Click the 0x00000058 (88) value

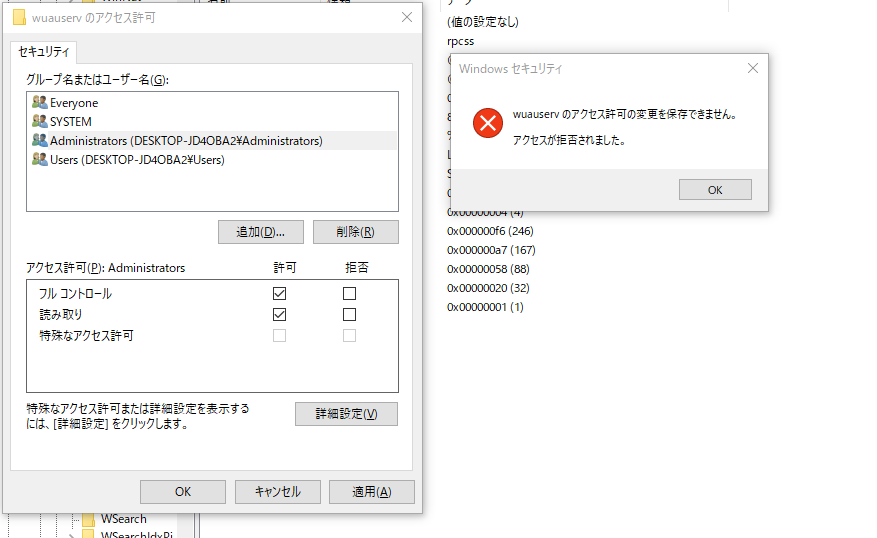point(488,269)
